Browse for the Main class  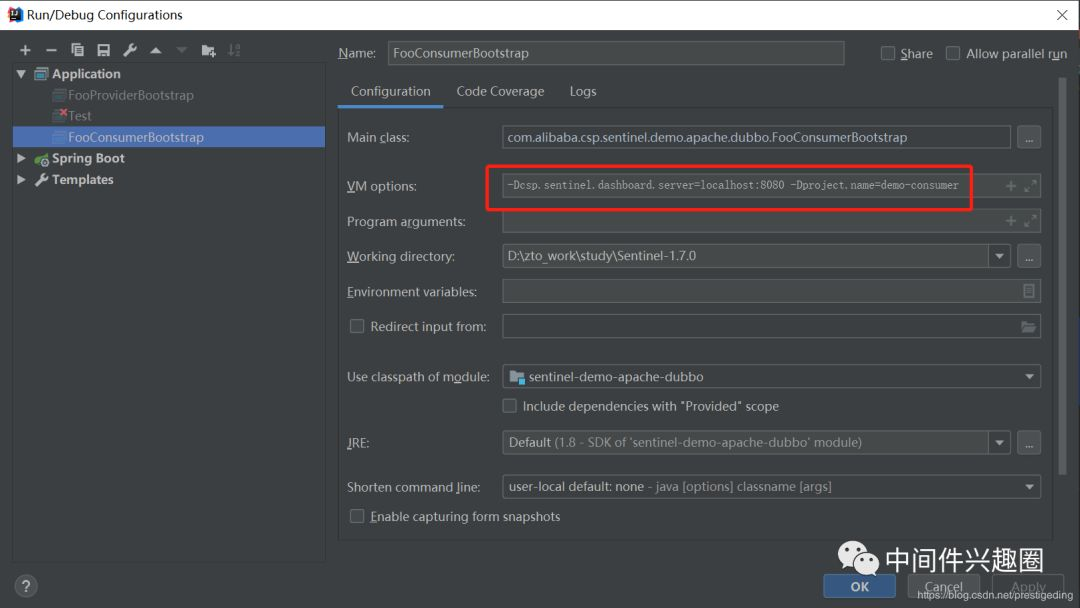[1028, 138]
